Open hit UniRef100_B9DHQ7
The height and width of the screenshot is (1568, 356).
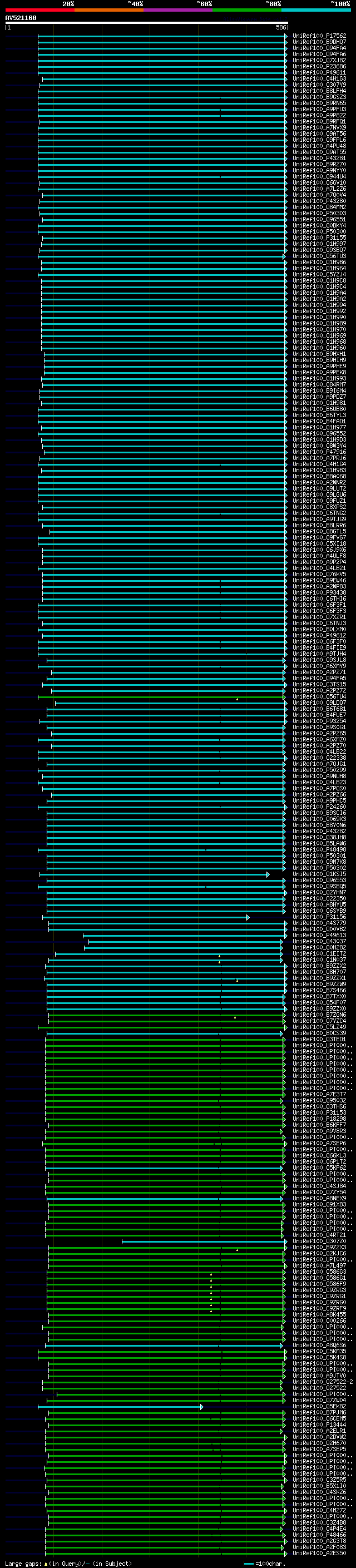319,42
